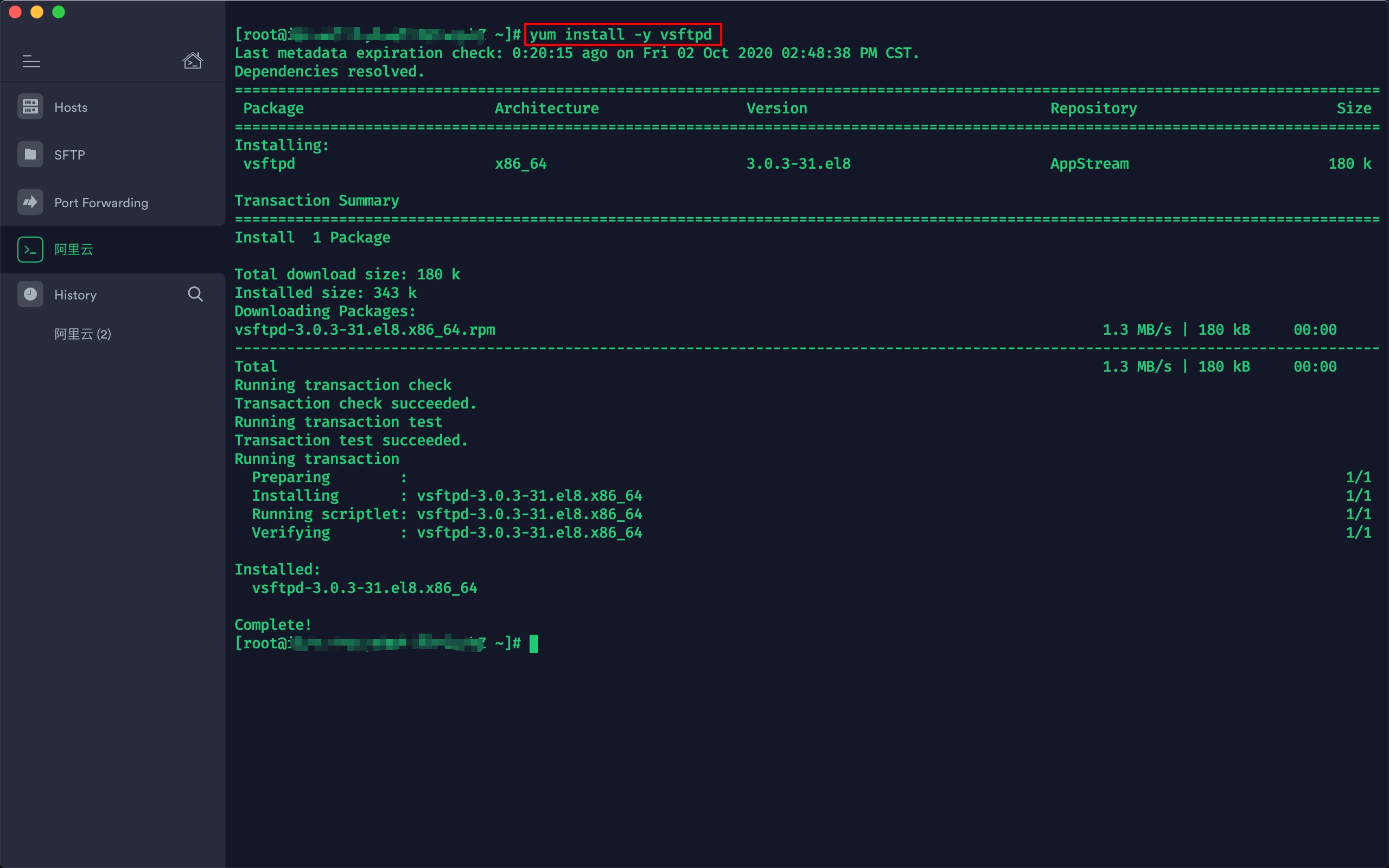Click the 阿里云 terminal session icon

(x=30, y=250)
